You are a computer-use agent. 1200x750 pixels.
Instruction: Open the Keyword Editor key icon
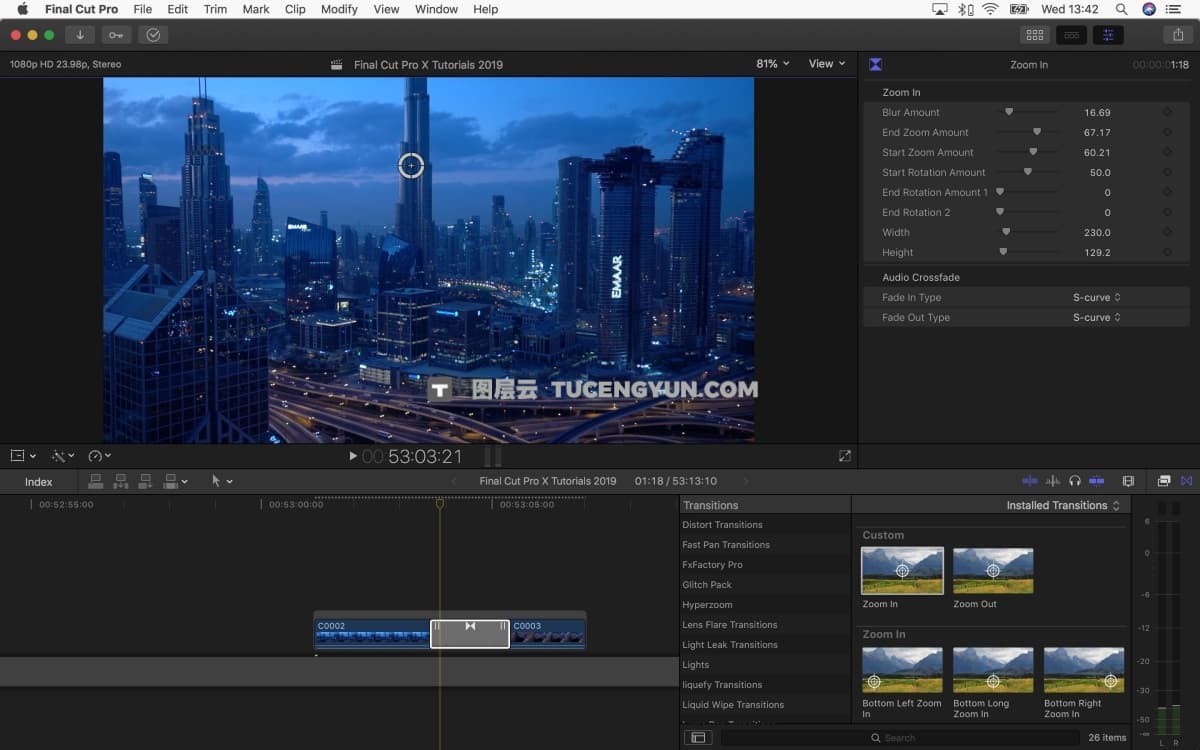116,35
